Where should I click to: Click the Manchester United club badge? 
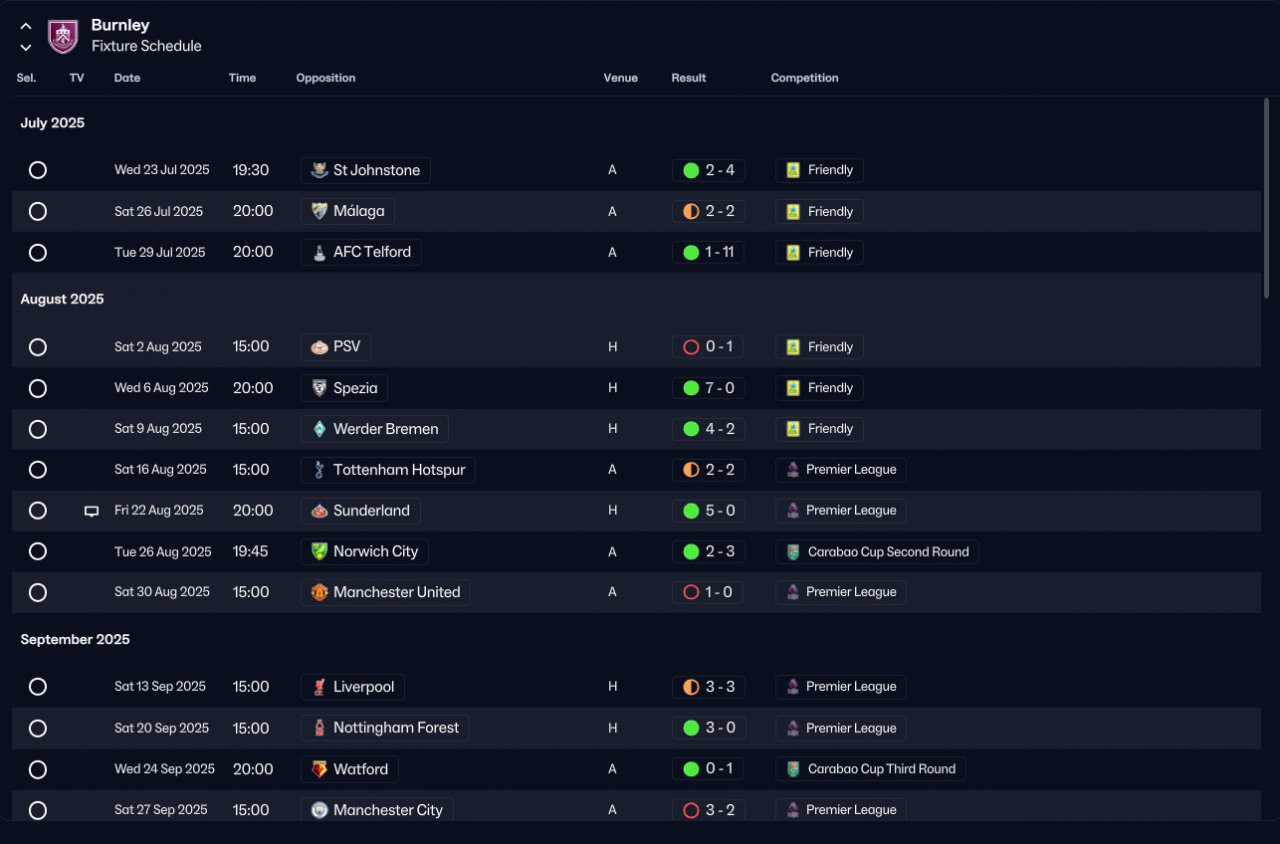click(319, 592)
